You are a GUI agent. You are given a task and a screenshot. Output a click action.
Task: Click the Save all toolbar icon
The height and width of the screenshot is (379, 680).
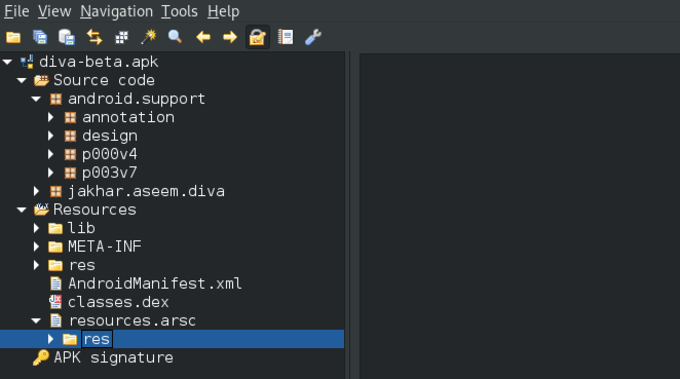[40, 37]
